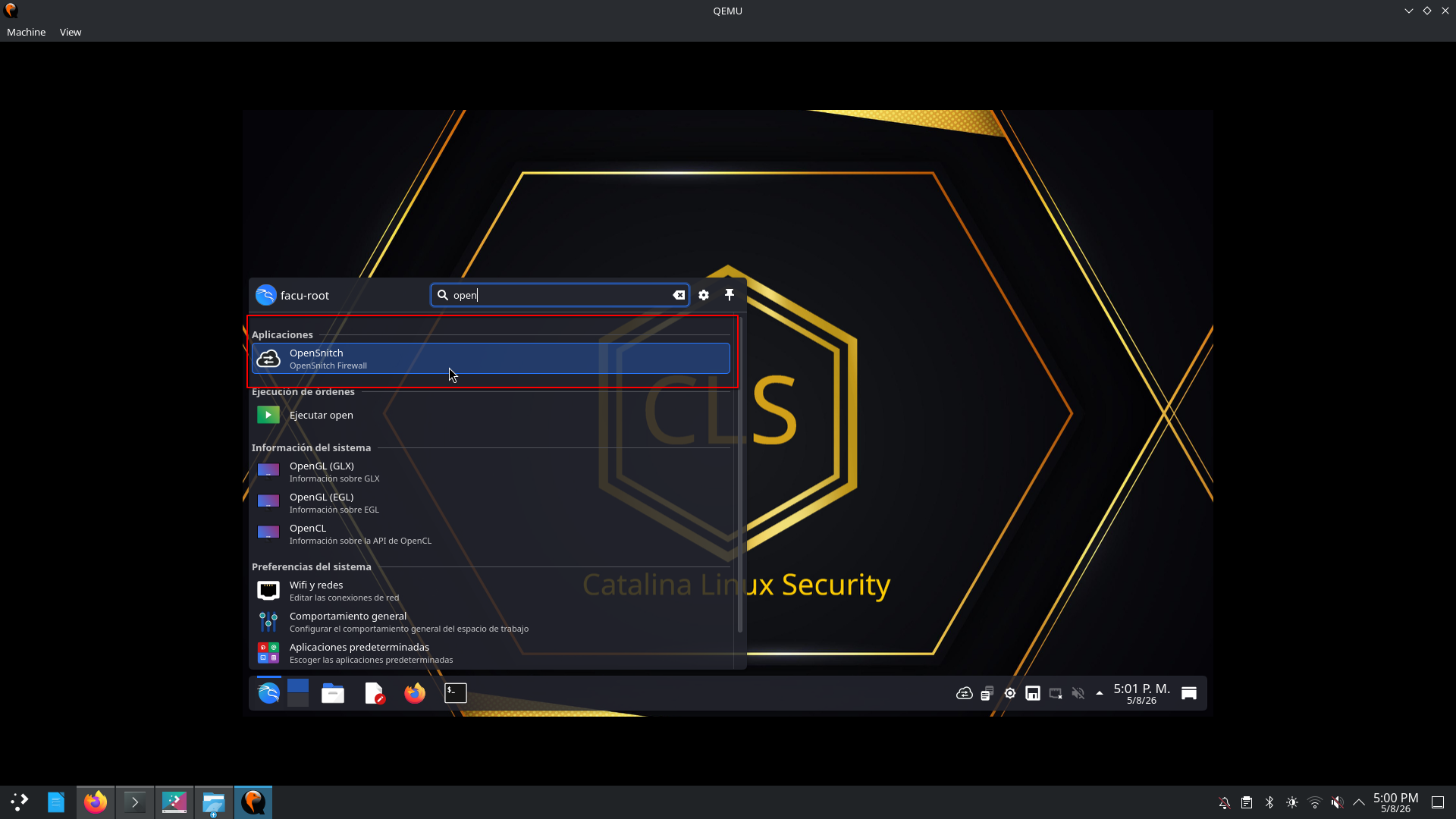The width and height of the screenshot is (1456, 819).
Task: Open the host muted volume icon
Action: pos(1338,802)
